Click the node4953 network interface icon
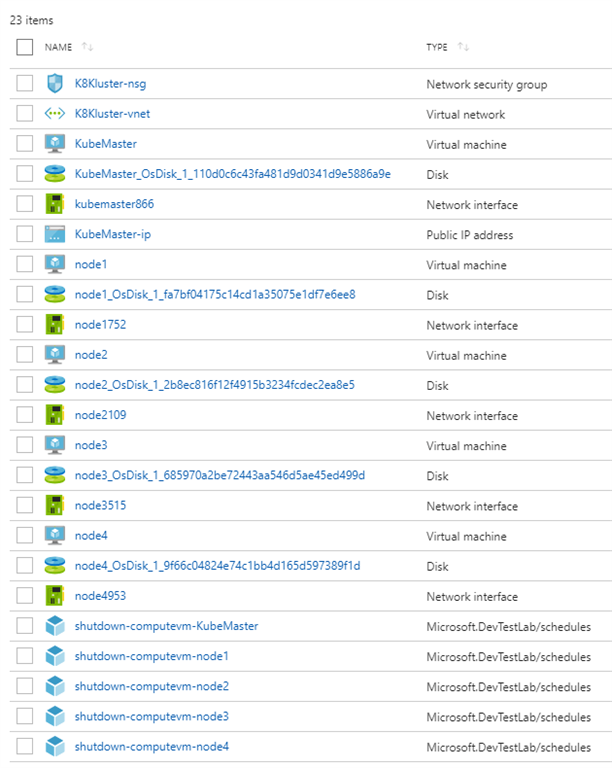The image size is (612, 768). click(55, 596)
